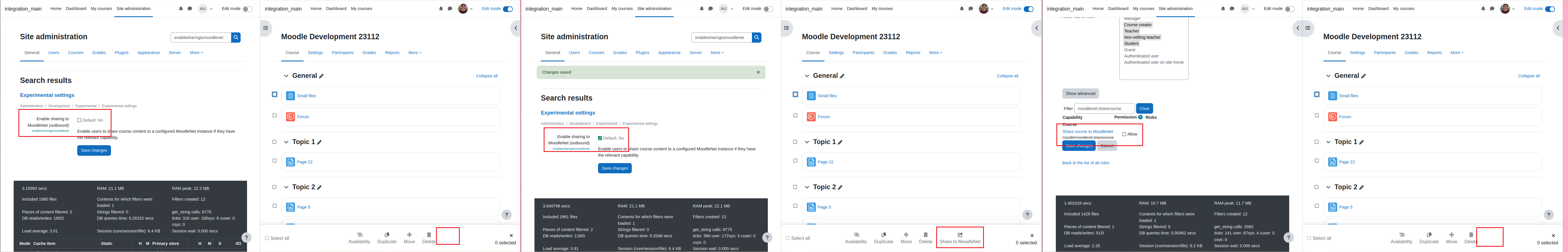Tick Page 22 checkbox on Share to MoodleNet page
The height and width of the screenshot is (252, 1568).
click(795, 161)
